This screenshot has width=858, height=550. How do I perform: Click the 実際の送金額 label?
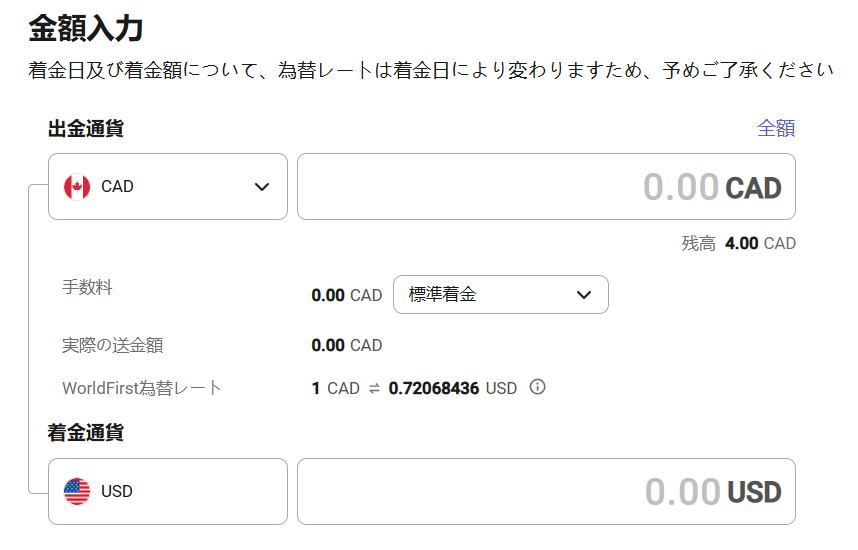tap(113, 345)
